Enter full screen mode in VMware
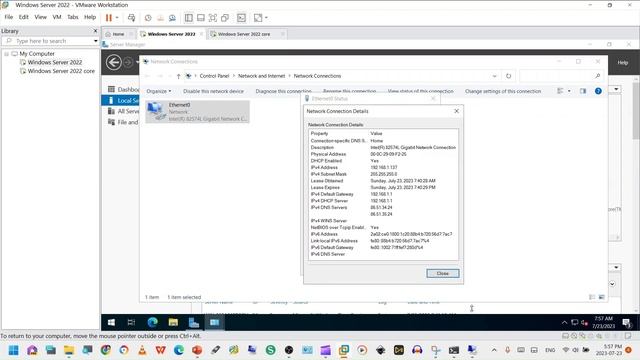This screenshot has width=640, height=360. [213, 18]
